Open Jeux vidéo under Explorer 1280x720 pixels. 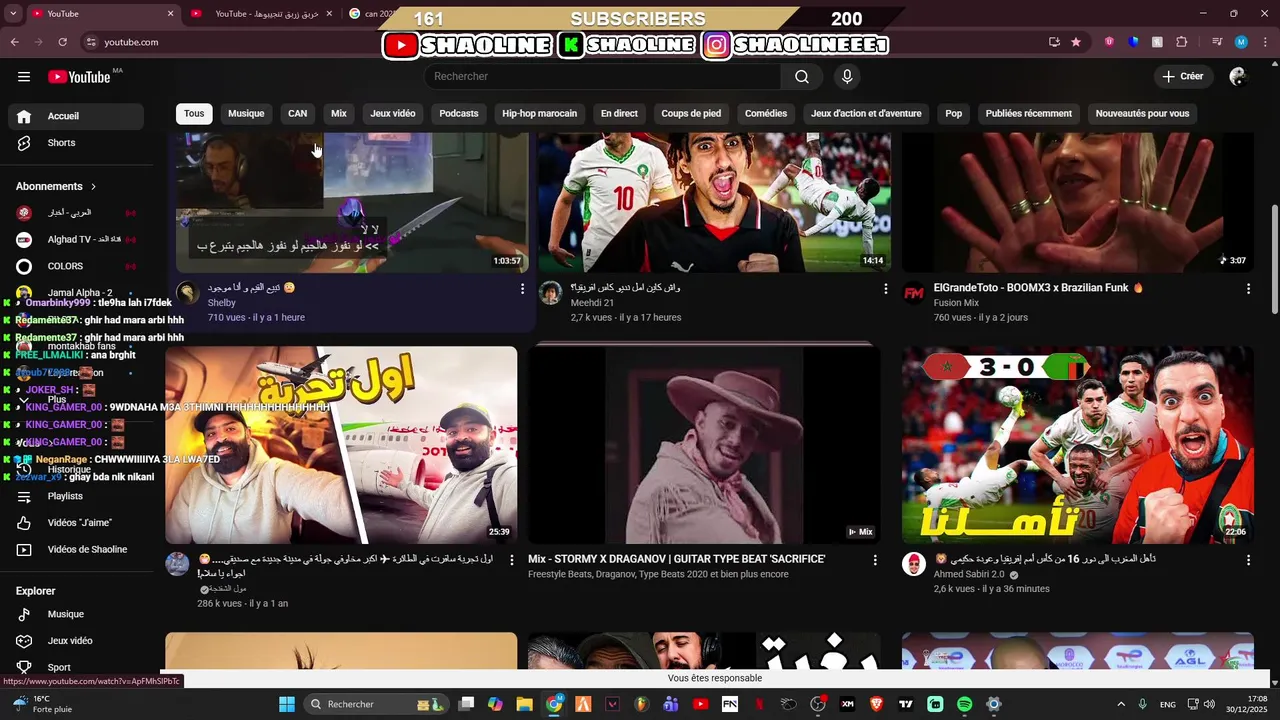point(76,641)
